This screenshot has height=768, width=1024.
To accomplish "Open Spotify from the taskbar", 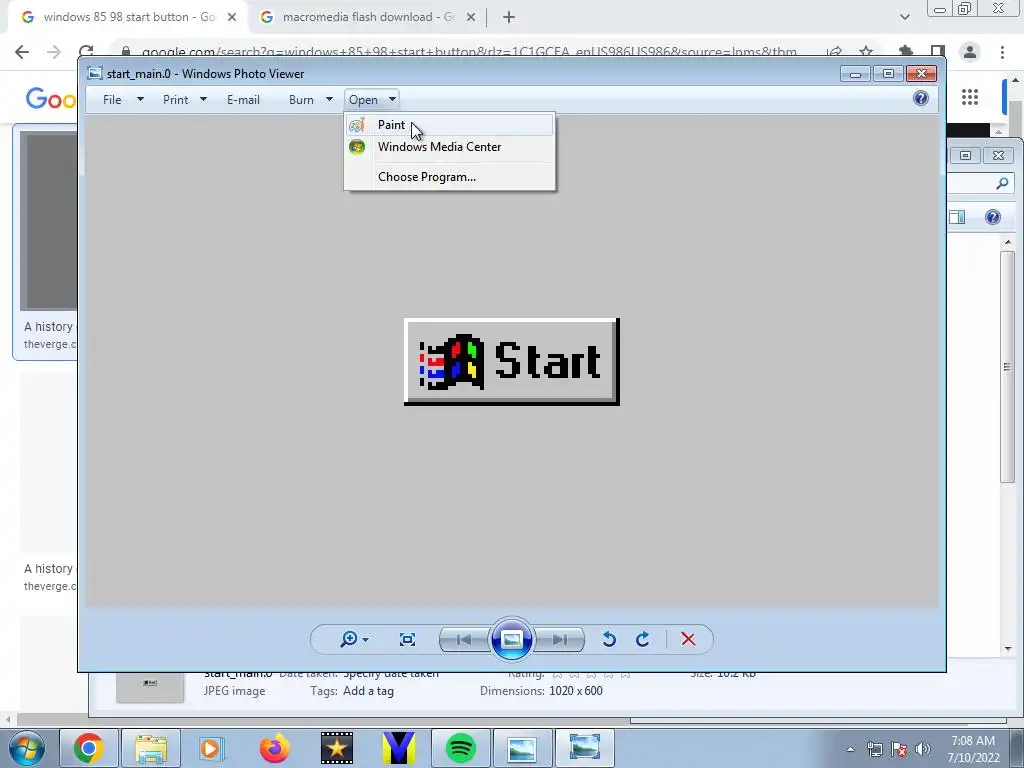I will point(460,748).
